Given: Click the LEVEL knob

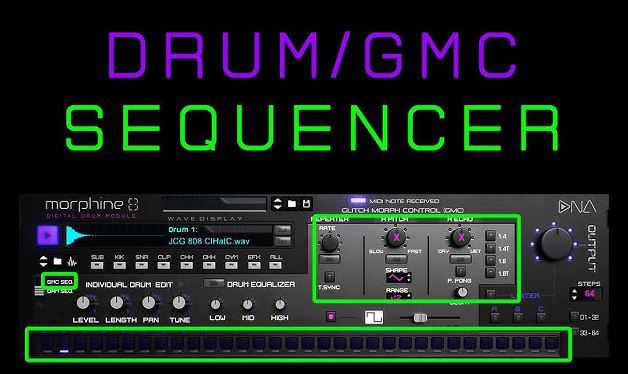Looking at the screenshot, I should click(83, 303).
